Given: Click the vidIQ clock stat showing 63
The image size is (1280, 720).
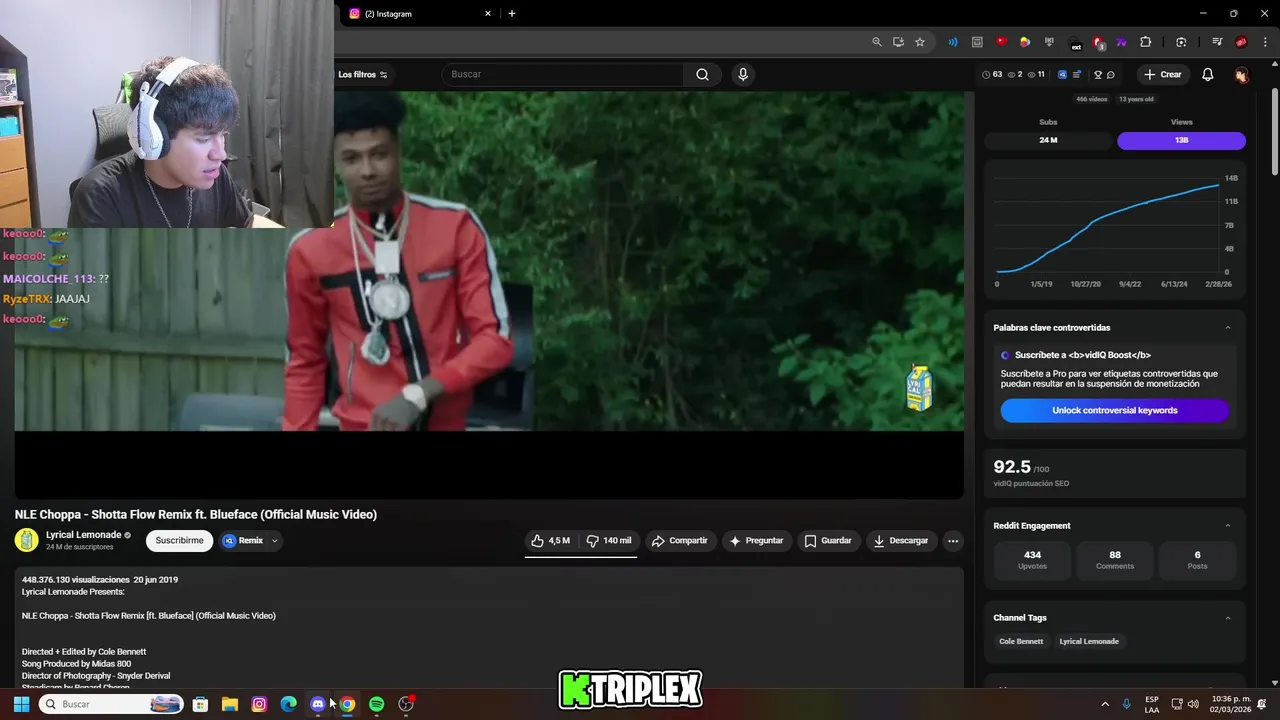Looking at the screenshot, I should tap(992, 75).
